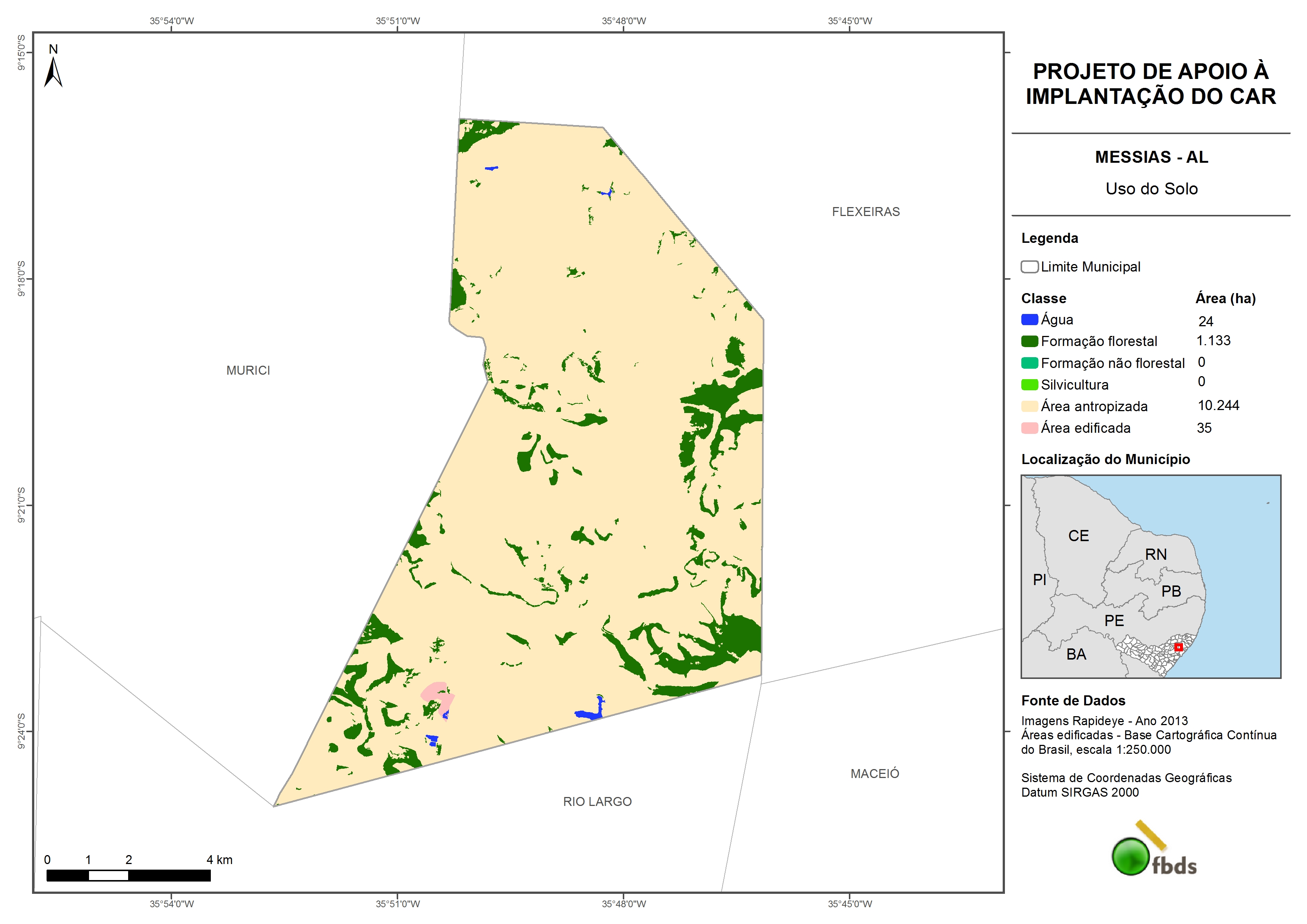Image resolution: width=1307 pixels, height=924 pixels.
Task: Click the MESSIAS - AL title
Action: coord(1151,157)
